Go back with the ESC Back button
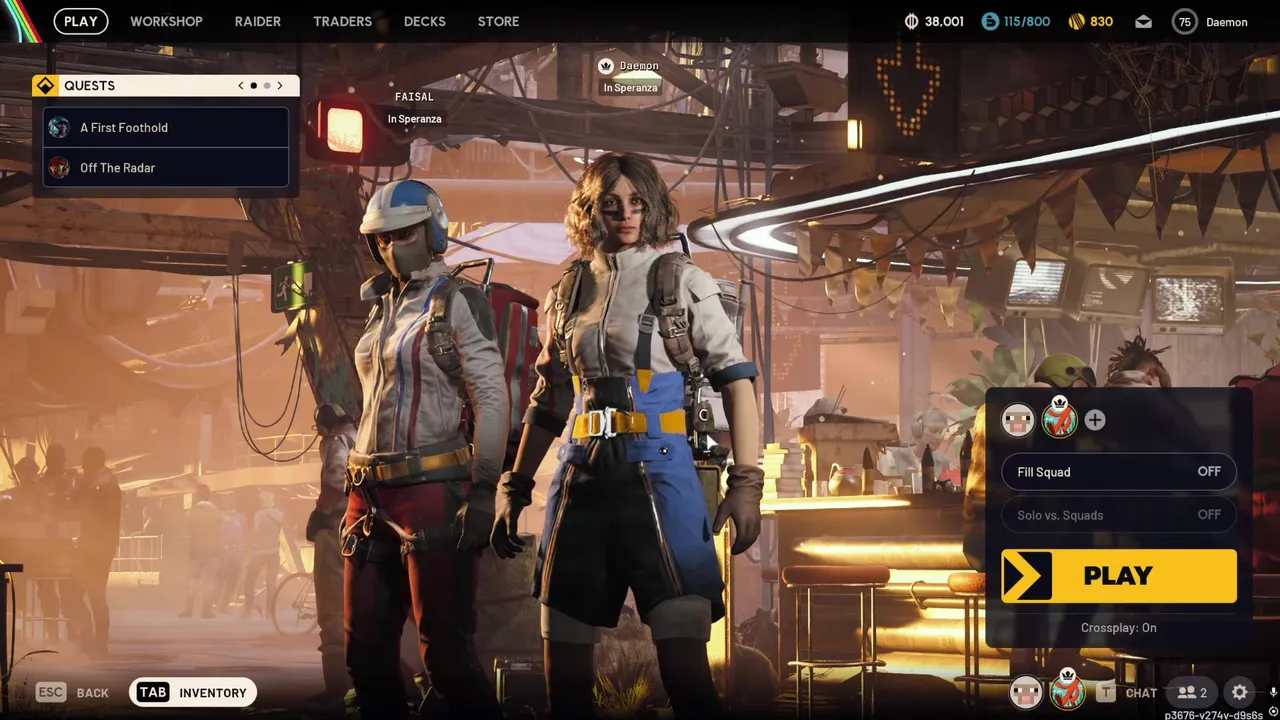 tap(73, 693)
